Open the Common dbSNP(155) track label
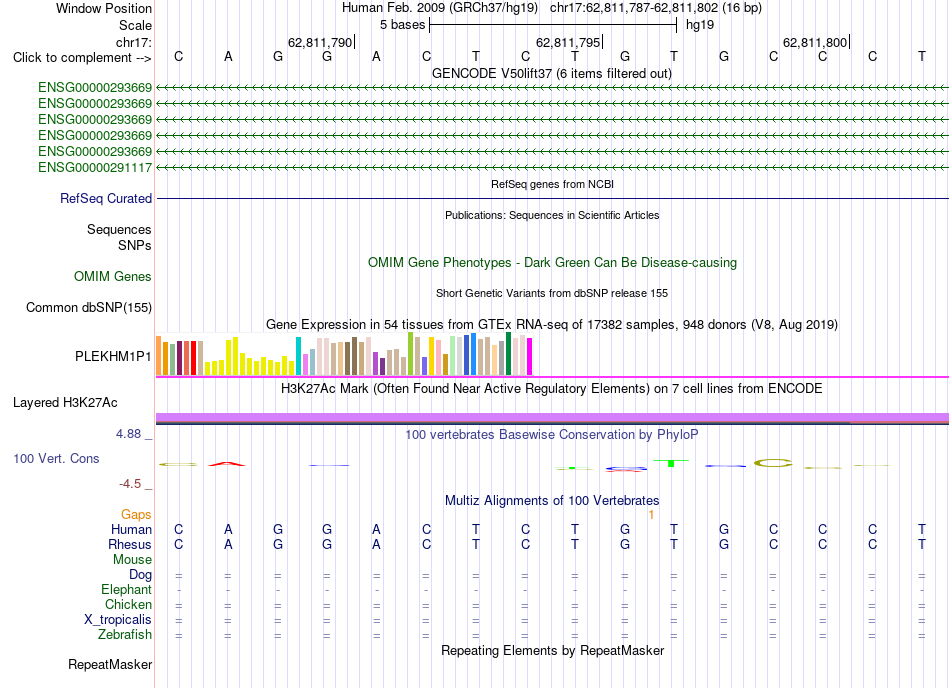The width and height of the screenshot is (950, 688). tap(89, 308)
